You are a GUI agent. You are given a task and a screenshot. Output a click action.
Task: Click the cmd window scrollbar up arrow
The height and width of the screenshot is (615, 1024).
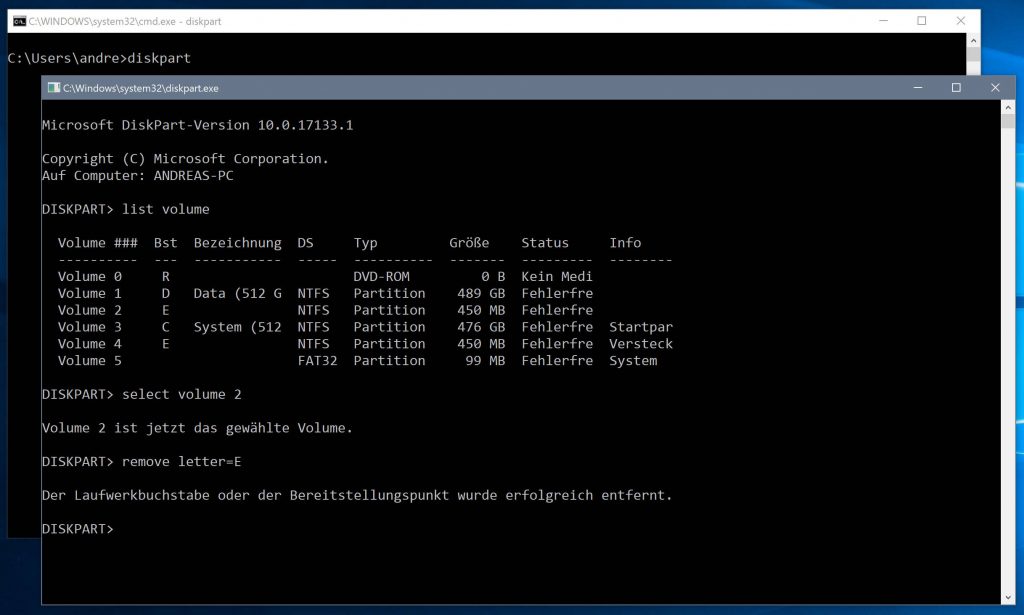tap(971, 40)
